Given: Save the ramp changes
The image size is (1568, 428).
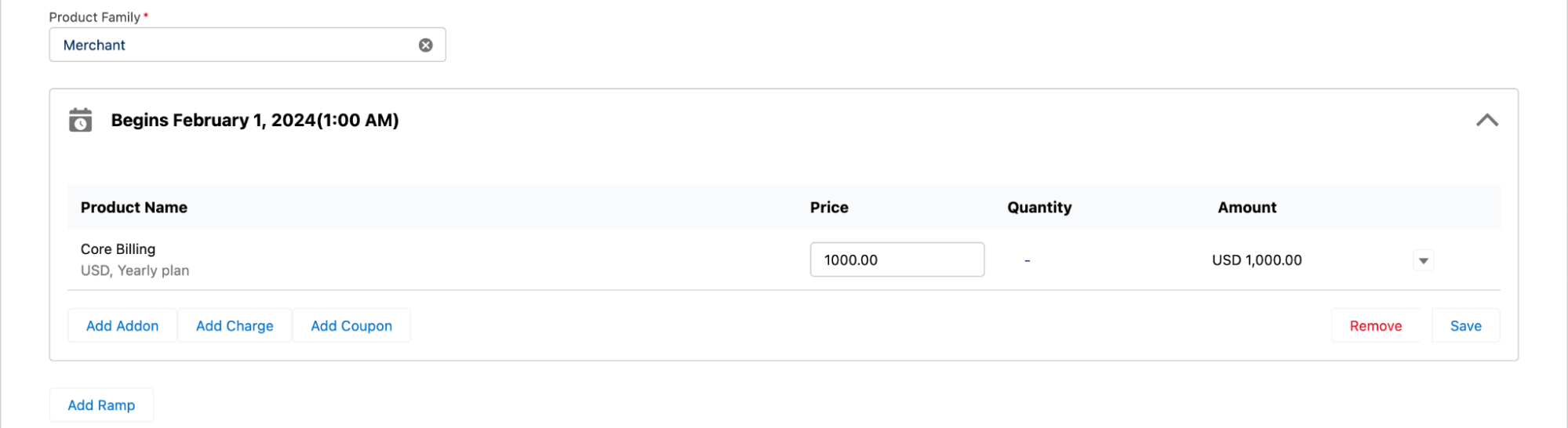Looking at the screenshot, I should [1464, 326].
